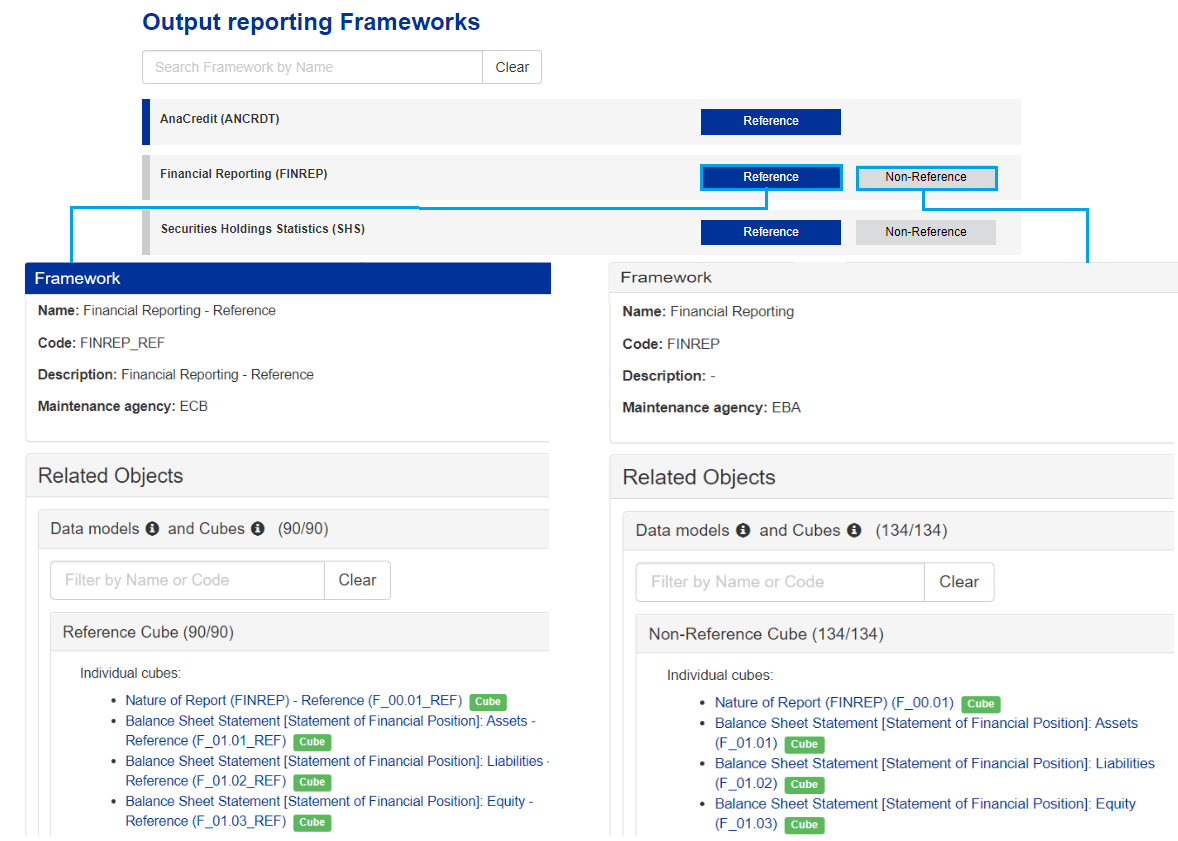This screenshot has height=841, width=1178.
Task: Open the FINREP Non-Reference framework
Action: pos(925,177)
